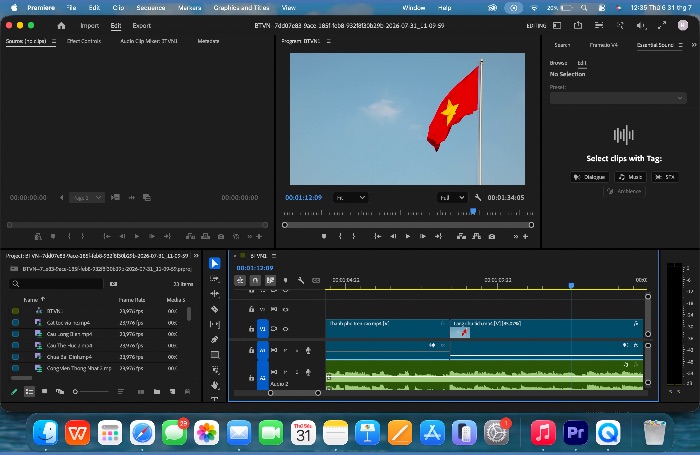Image resolution: width=700 pixels, height=455 pixels.
Task: Mark In in the Program Monitor
Action: pyautogui.click(x=340, y=236)
